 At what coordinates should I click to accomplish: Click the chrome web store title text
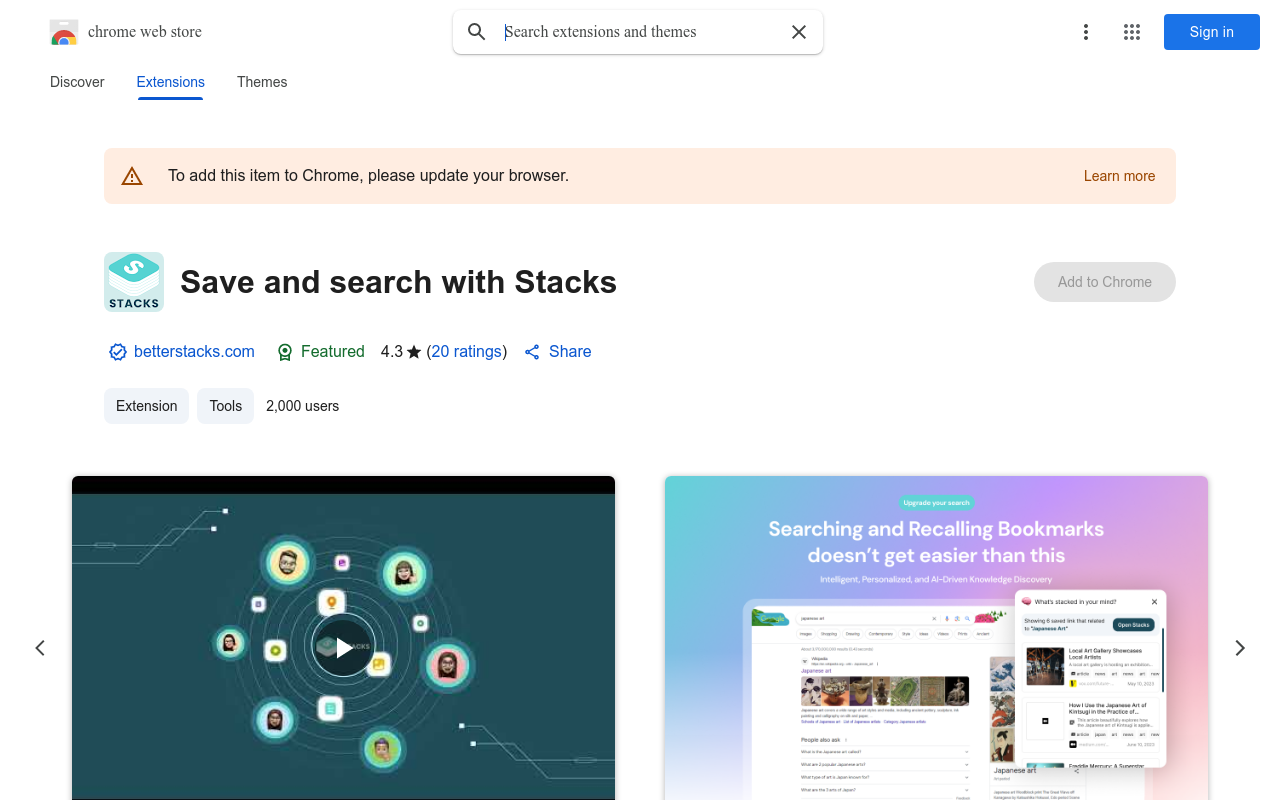tap(145, 32)
